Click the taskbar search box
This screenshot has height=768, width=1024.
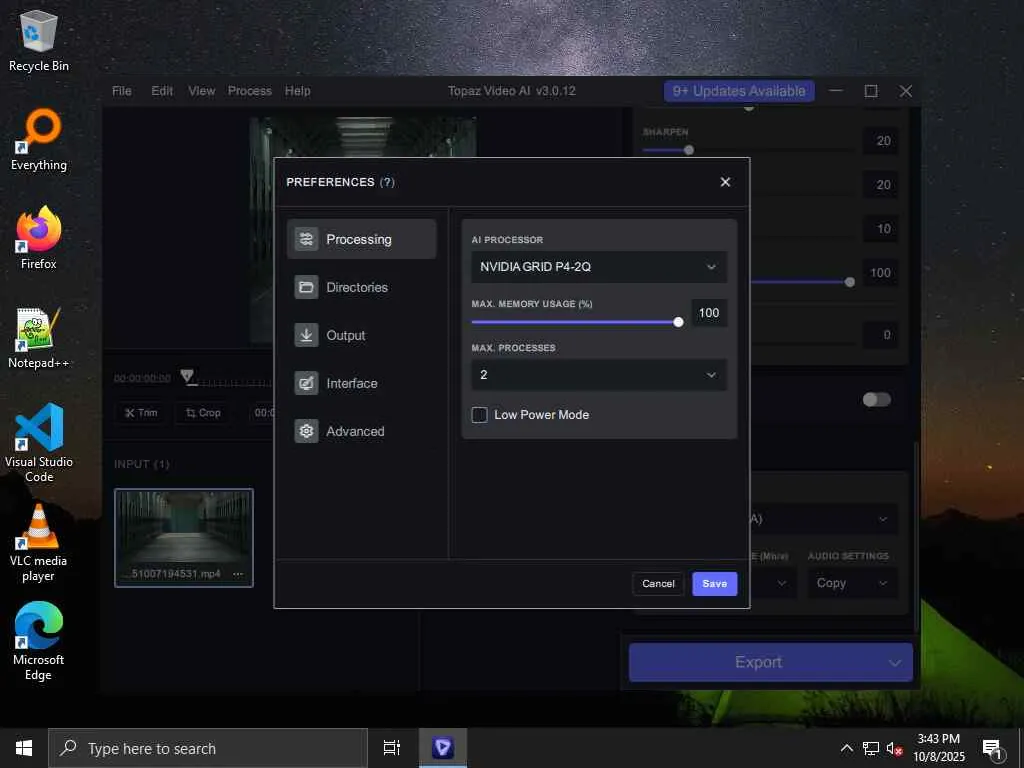tap(208, 748)
